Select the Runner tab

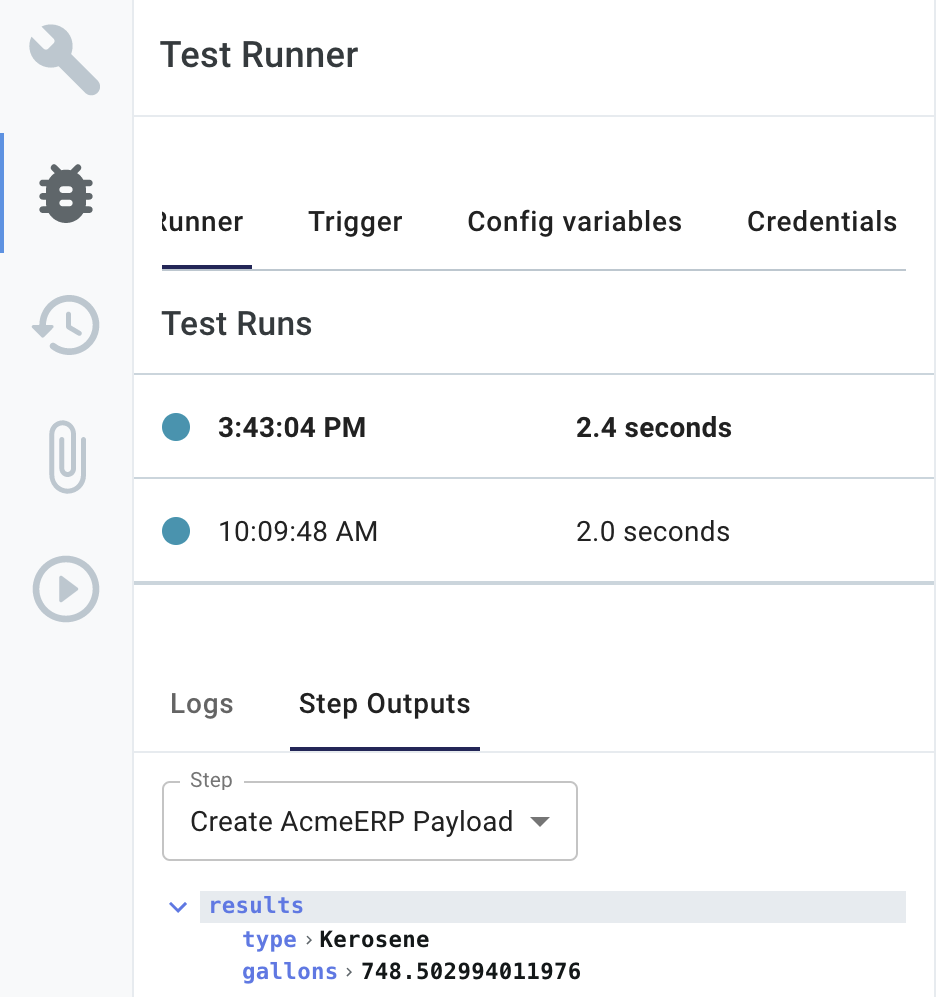click(x=200, y=222)
